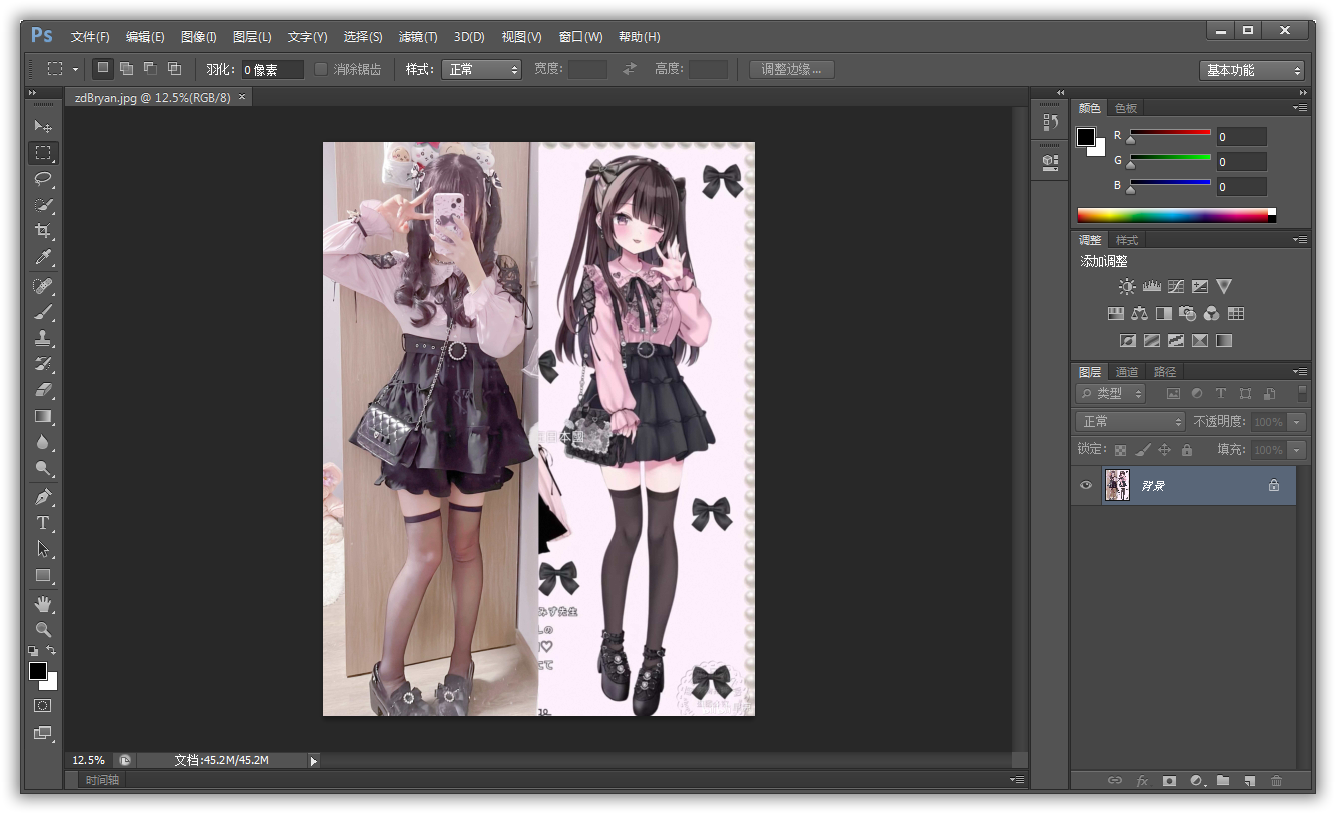This screenshot has height=814, width=1336.
Task: Select the Zoom tool in toolbox
Action: [x=43, y=630]
